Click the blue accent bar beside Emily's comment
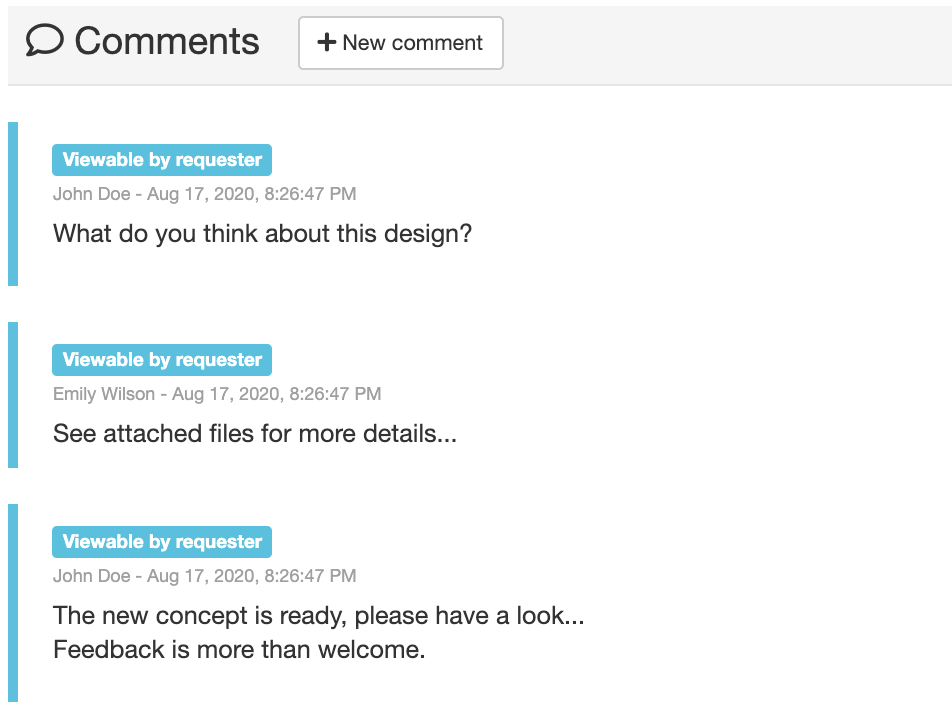Screen dimensions: 952x708 pos(13,394)
